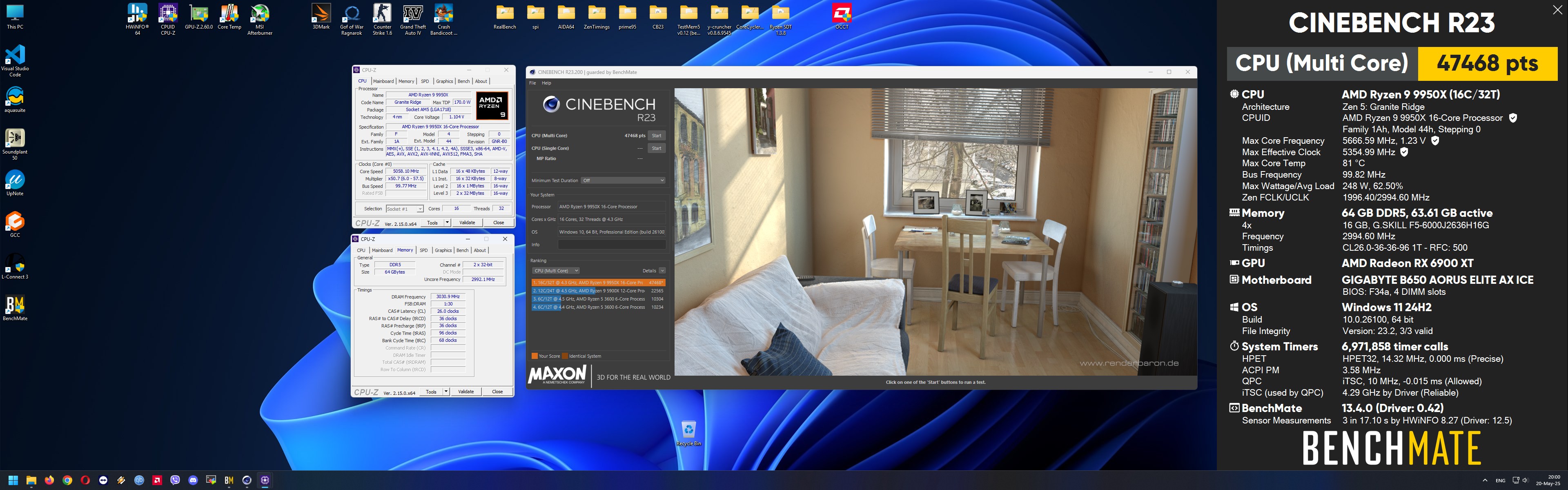Open the GCC desktop icon
The height and width of the screenshot is (490, 1568).
(x=15, y=224)
